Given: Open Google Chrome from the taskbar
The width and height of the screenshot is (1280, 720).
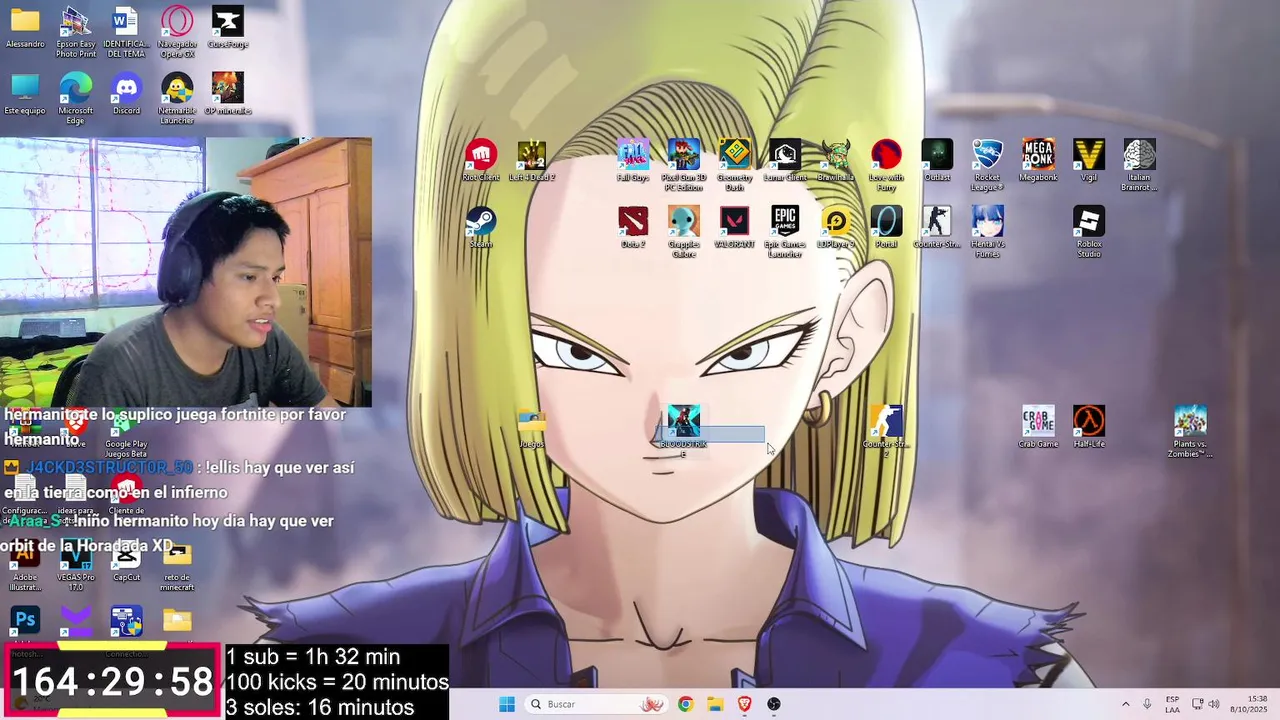Looking at the screenshot, I should pyautogui.click(x=685, y=704).
